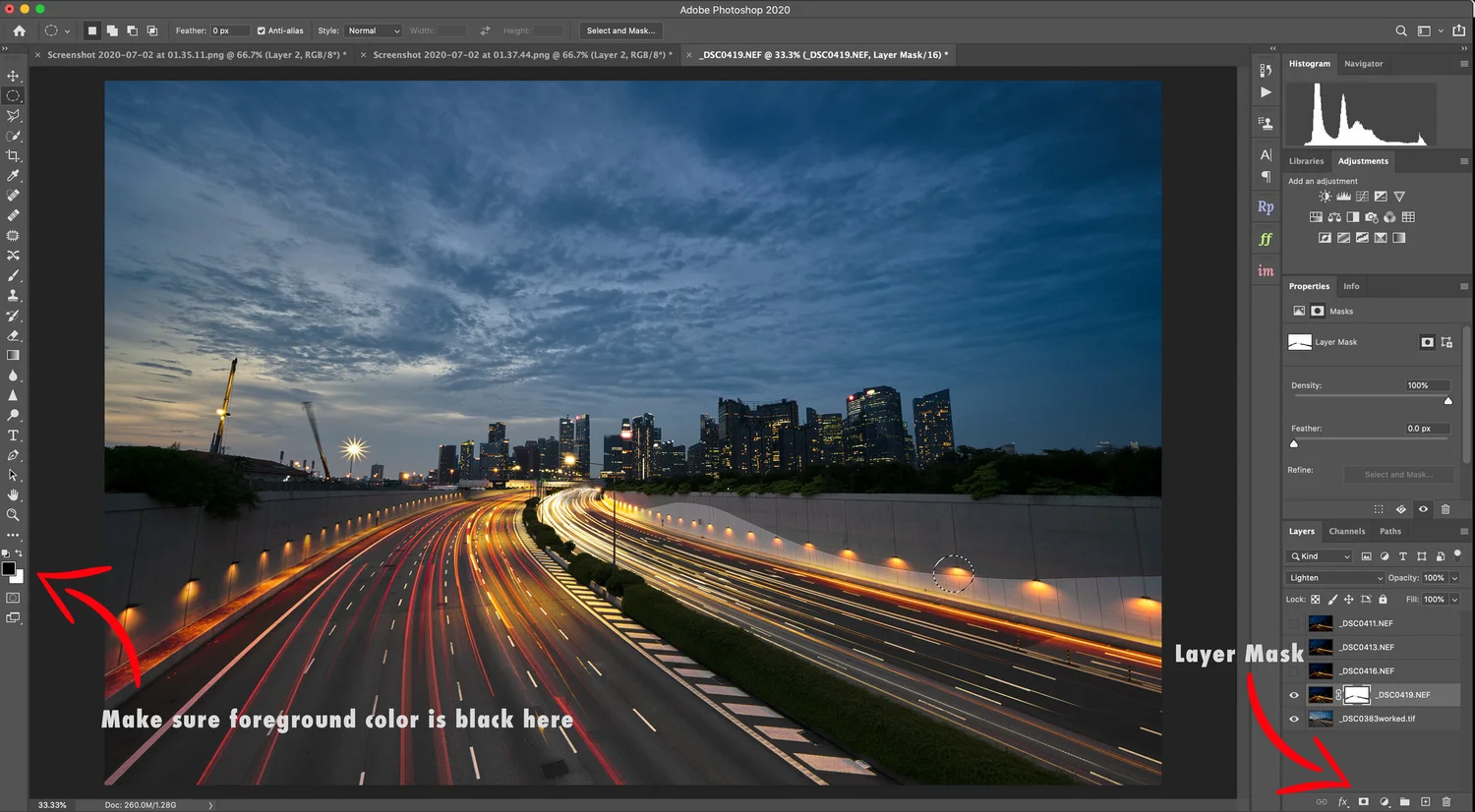
Task: Open the Properties panel menu
Action: 1463,287
